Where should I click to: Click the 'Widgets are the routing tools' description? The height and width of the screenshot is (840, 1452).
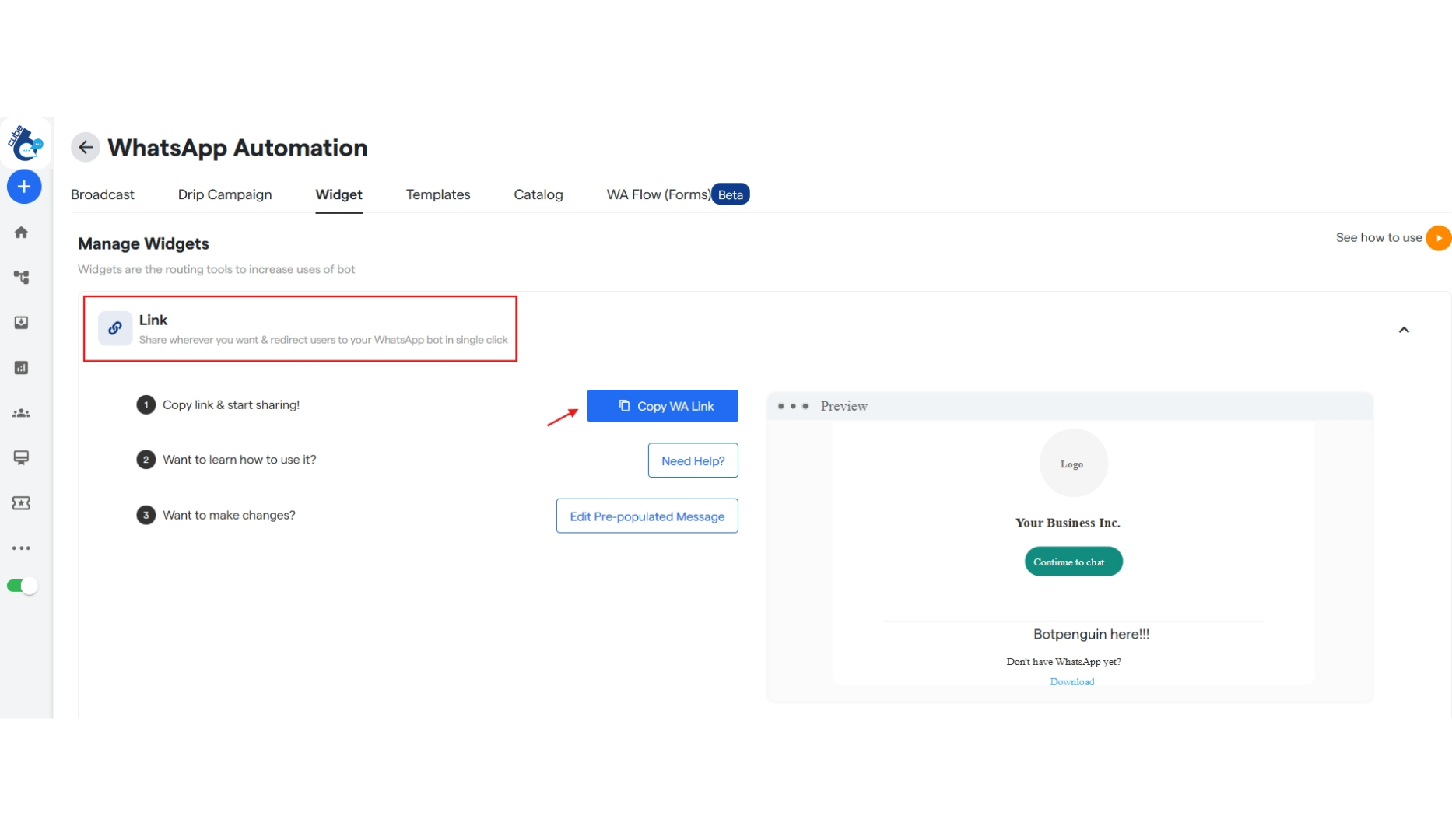216,269
